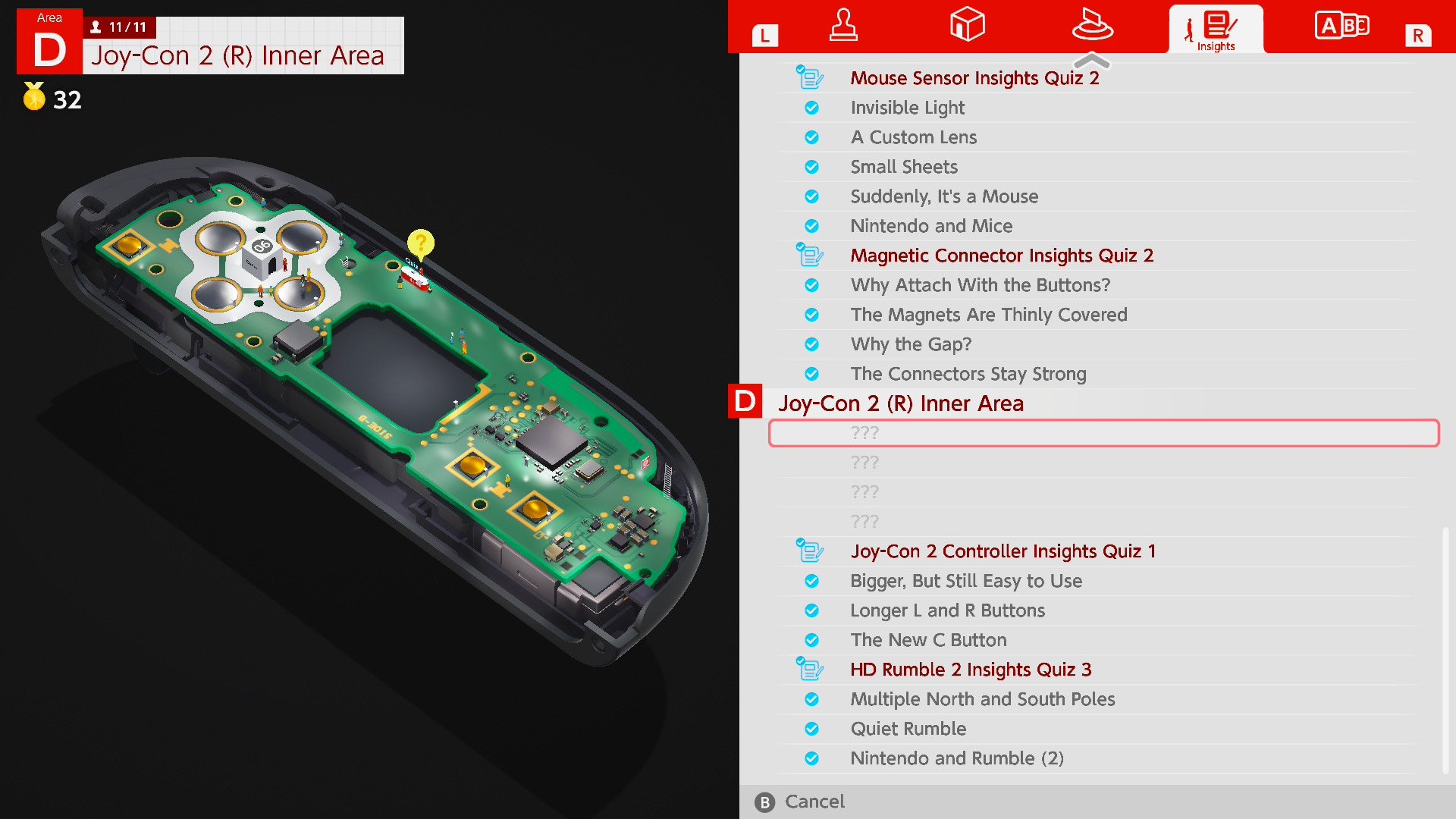Select the highlighted ??? locked entry
Image resolution: width=1456 pixels, height=819 pixels.
(x=1103, y=433)
